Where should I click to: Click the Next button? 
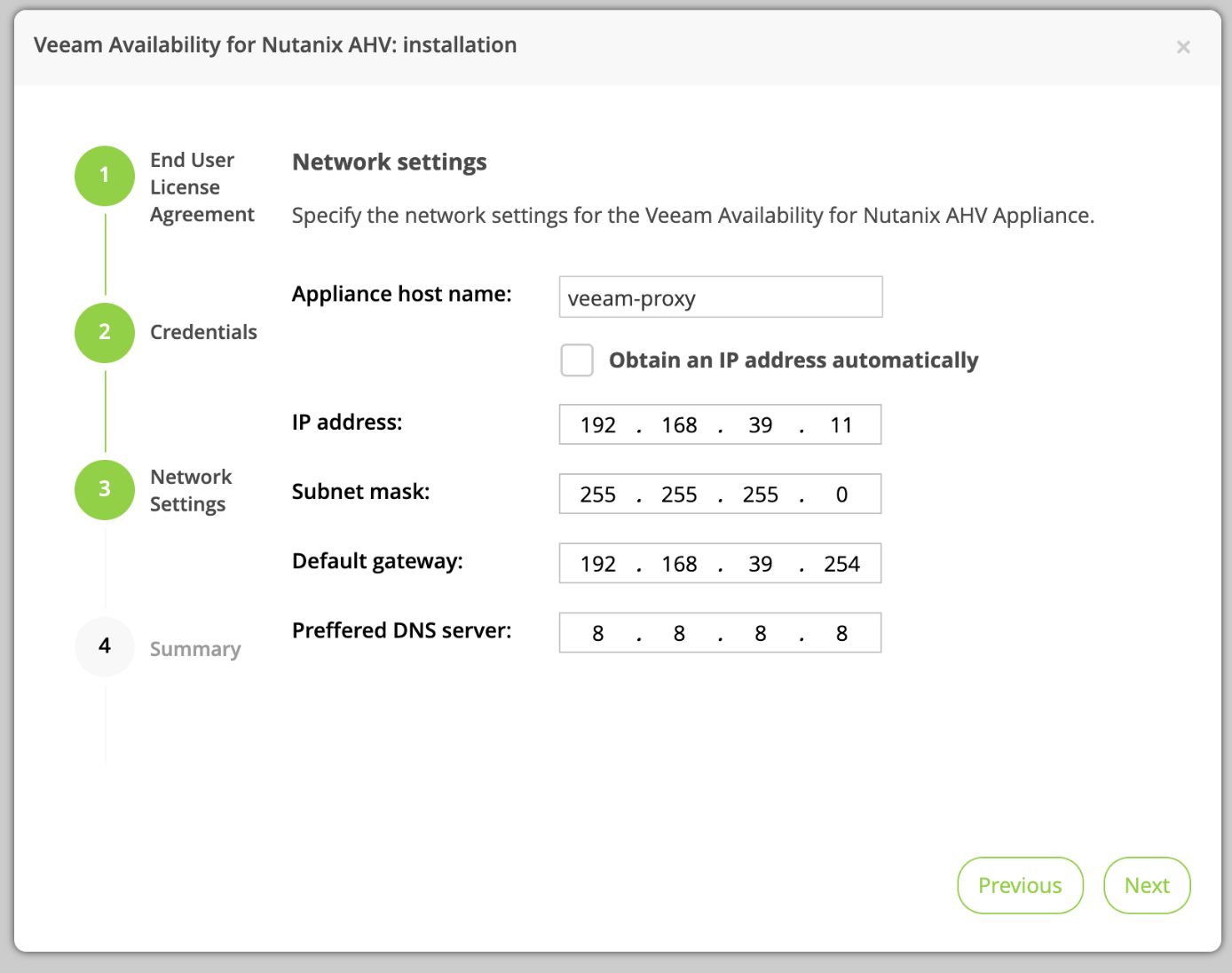coord(1147,885)
